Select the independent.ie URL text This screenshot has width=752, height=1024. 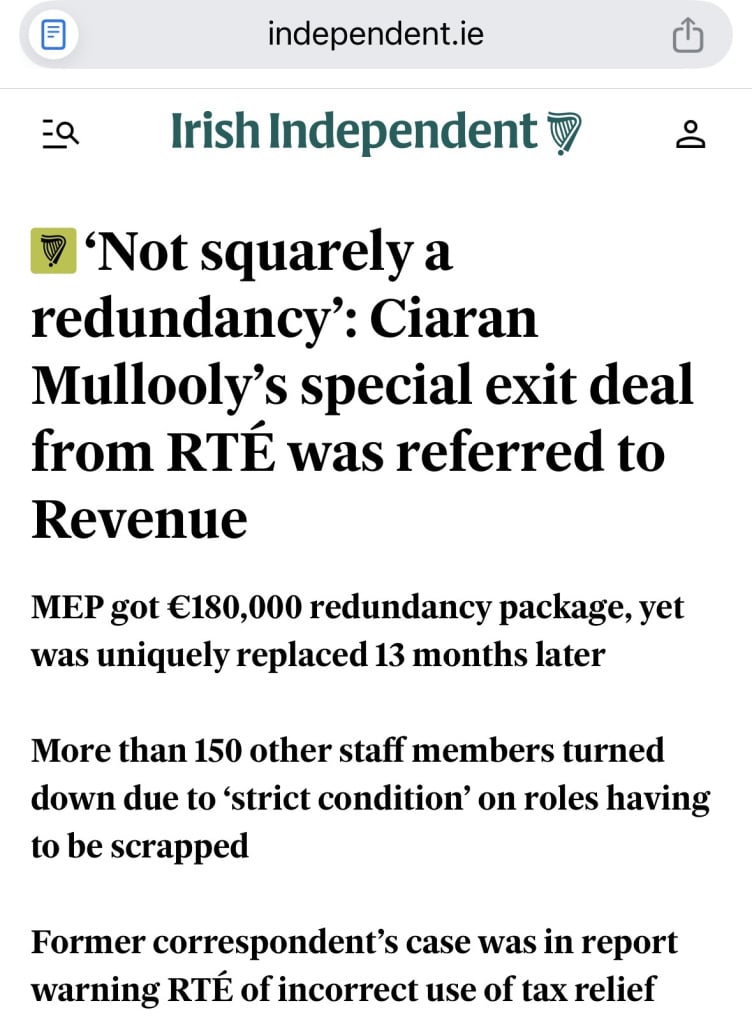point(375,34)
